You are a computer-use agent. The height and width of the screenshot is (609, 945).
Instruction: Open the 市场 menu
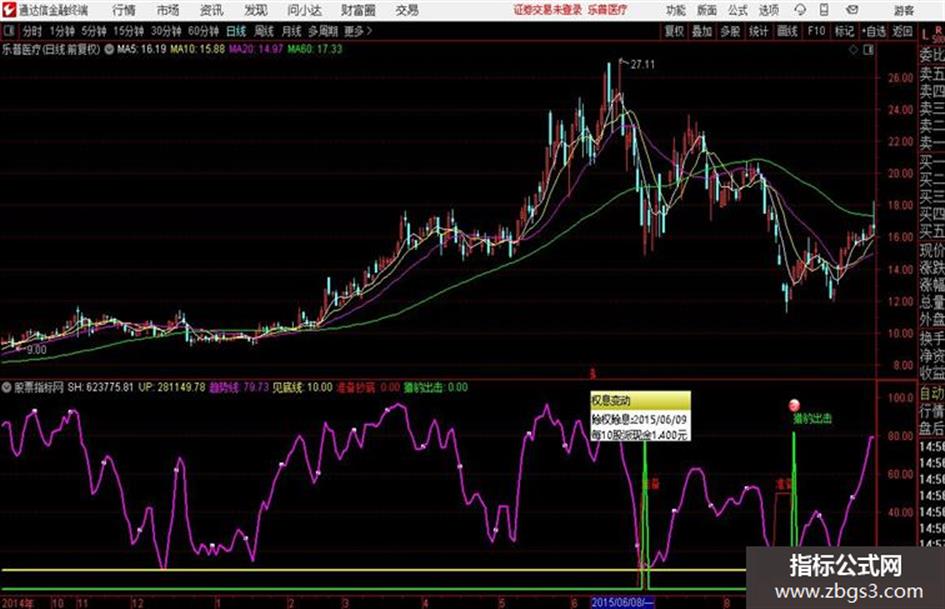[168, 10]
